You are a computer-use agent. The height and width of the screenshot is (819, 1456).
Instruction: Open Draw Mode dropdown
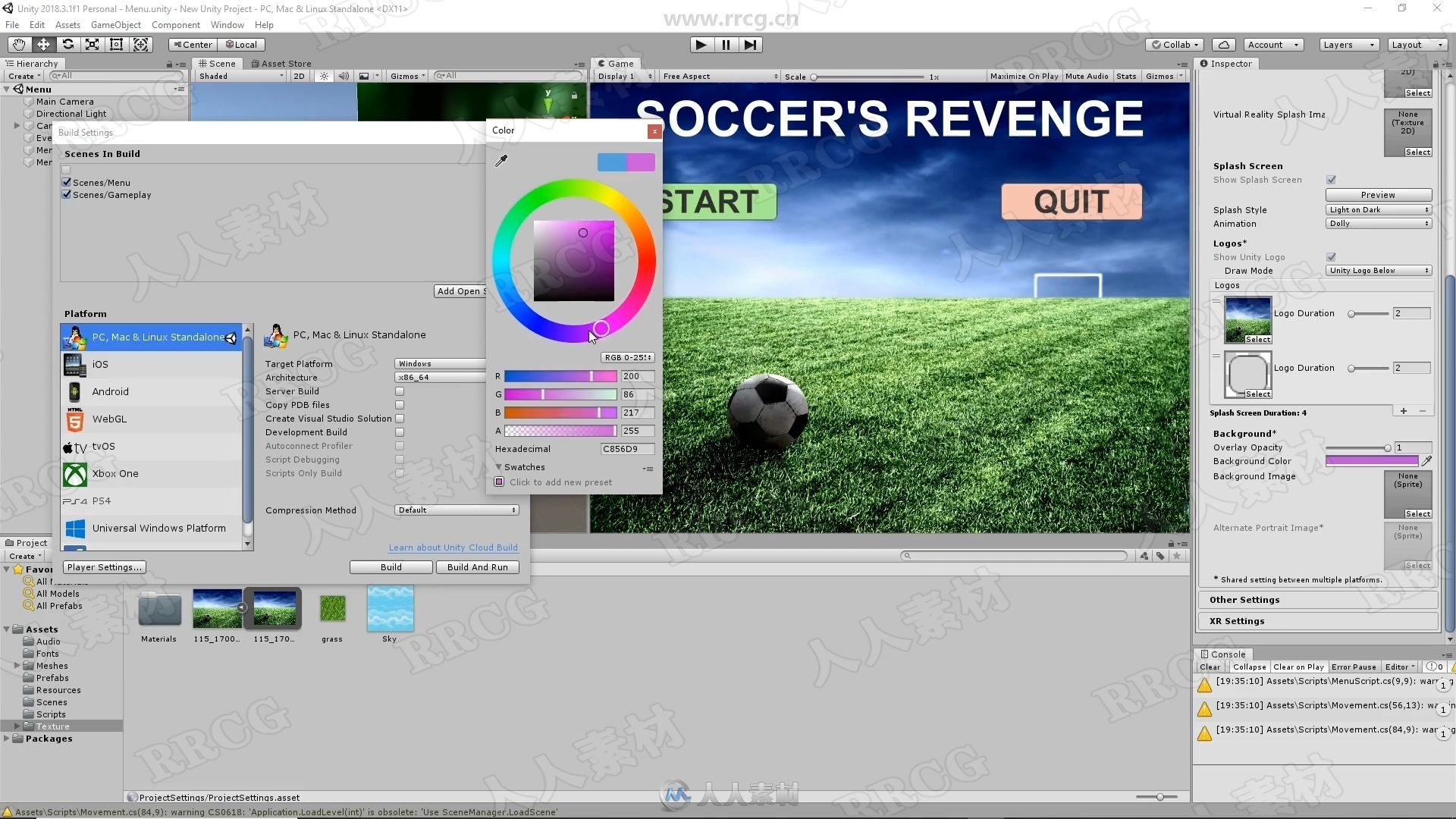coord(1379,271)
